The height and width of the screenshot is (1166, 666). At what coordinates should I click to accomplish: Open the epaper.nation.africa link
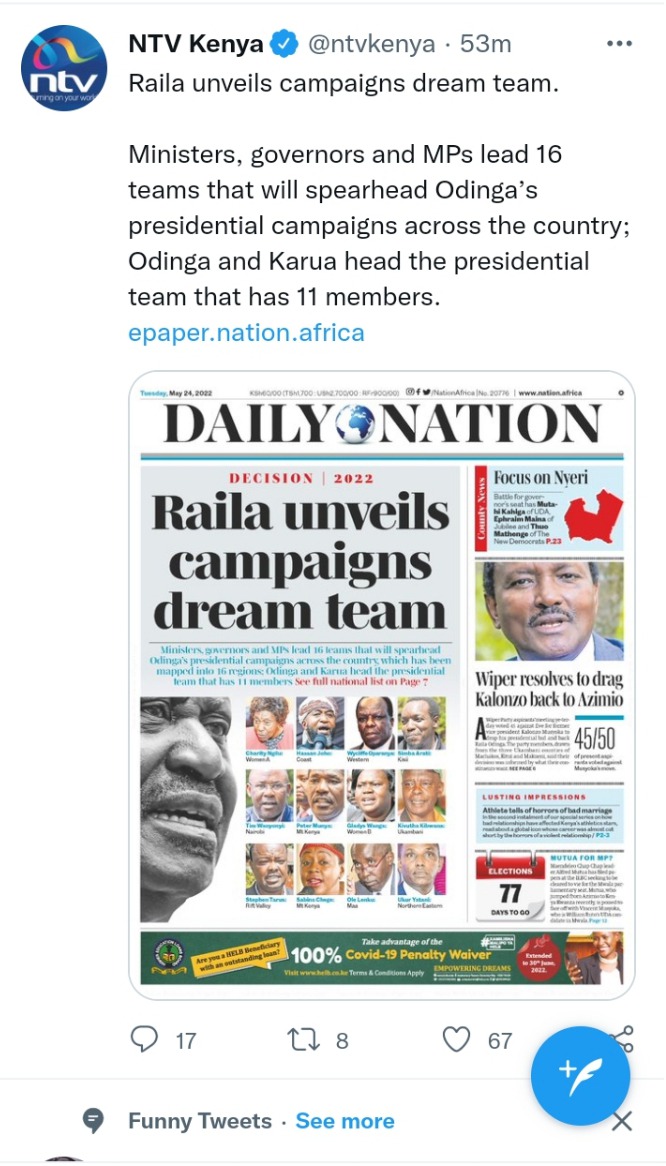click(x=246, y=332)
